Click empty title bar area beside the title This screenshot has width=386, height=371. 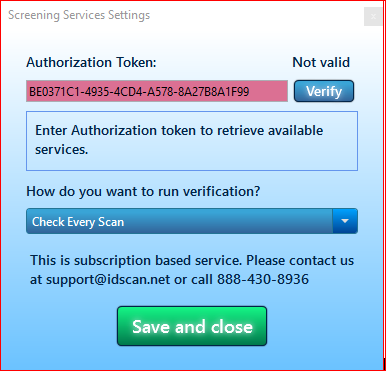(257, 16)
